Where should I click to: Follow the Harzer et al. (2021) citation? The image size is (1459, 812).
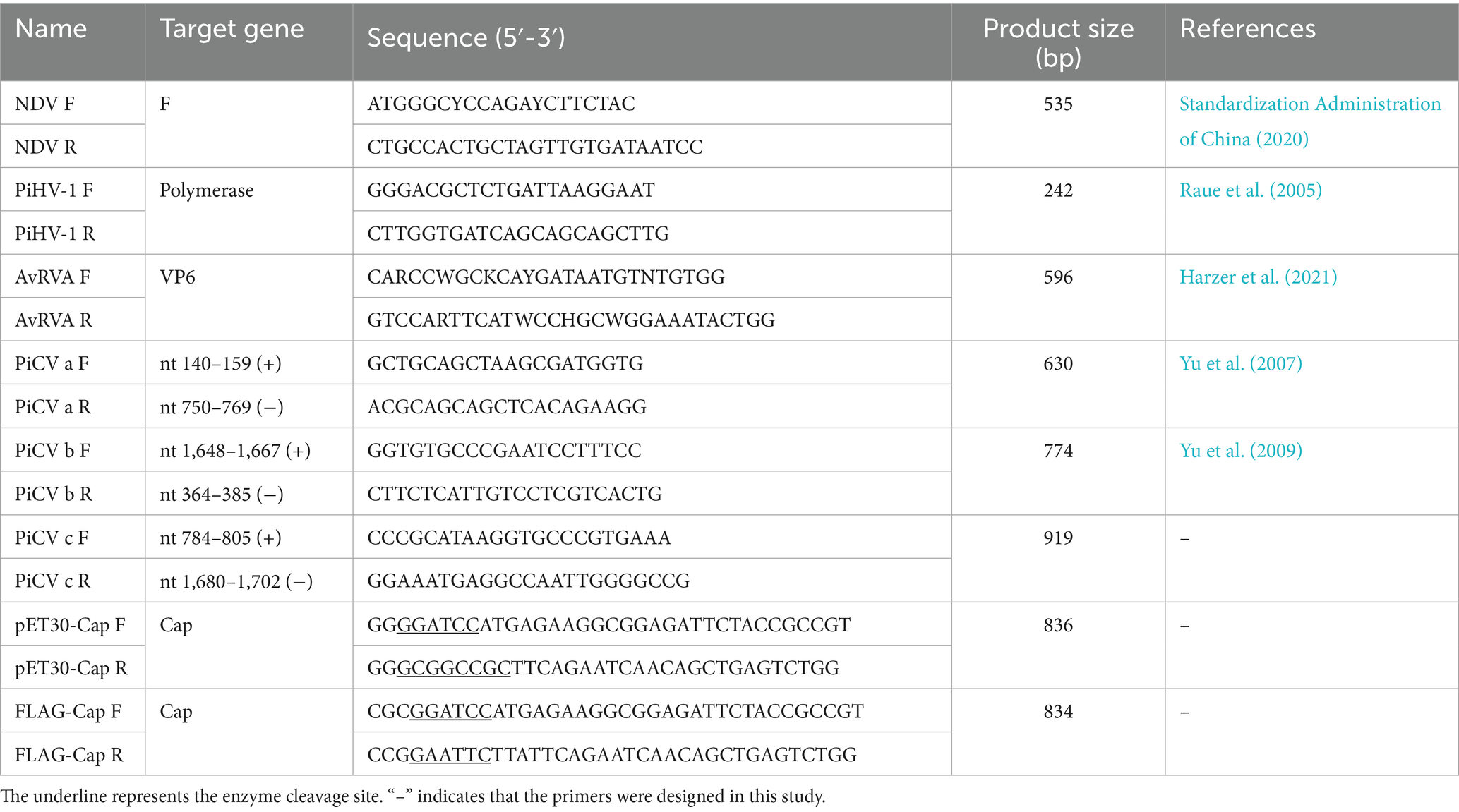tap(1258, 277)
